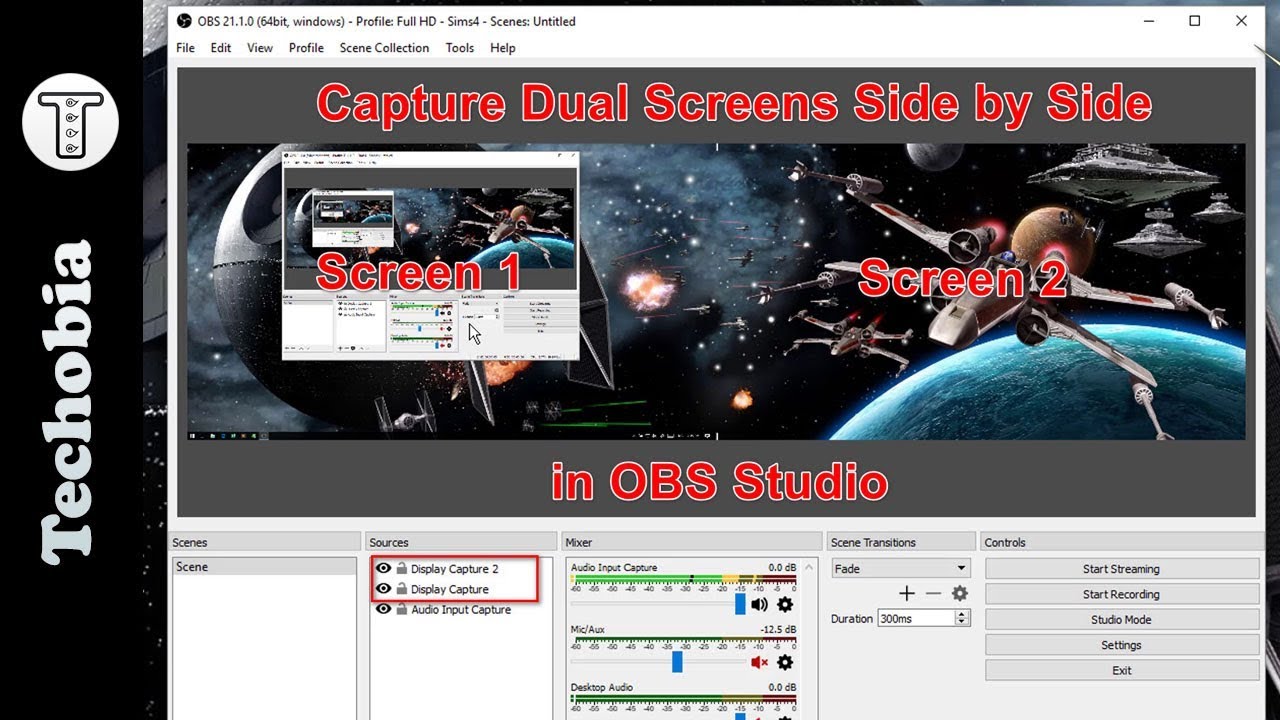Unlock the Display Capture 2 source
The image size is (1280, 720).
(401, 568)
